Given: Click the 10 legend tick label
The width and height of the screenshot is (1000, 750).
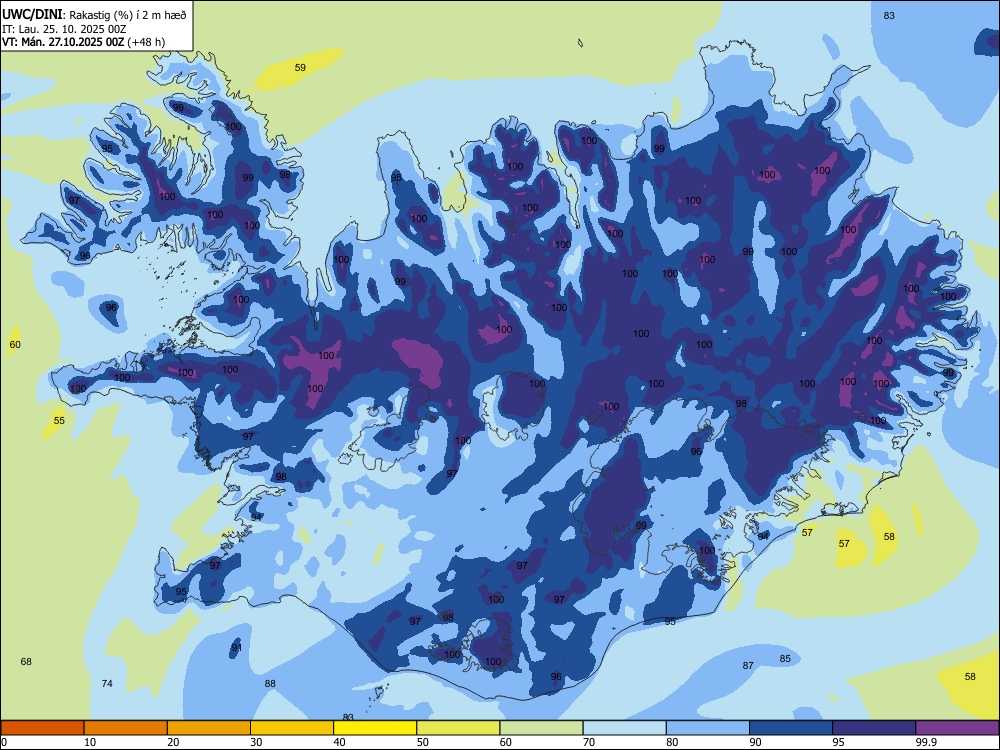Looking at the screenshot, I should point(90,742).
